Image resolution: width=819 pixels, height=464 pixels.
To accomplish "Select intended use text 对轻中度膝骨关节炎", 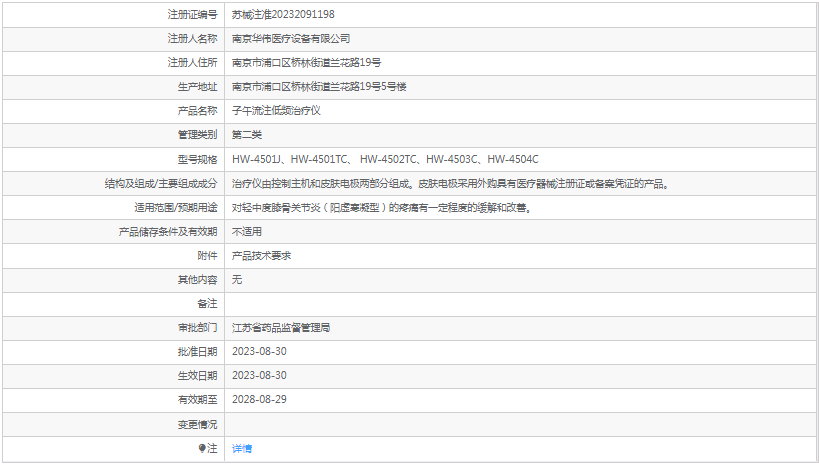I will [x=382, y=207].
